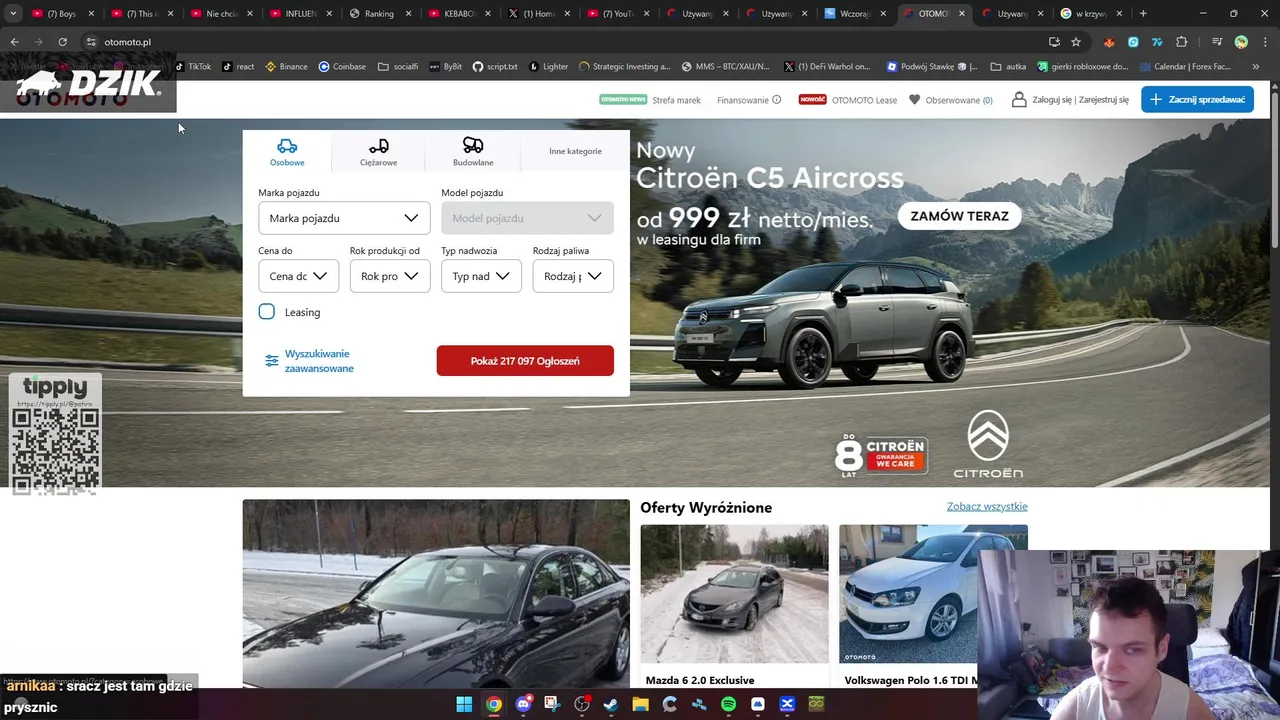Expand the Rok produkcji od dropdown

tap(390, 276)
